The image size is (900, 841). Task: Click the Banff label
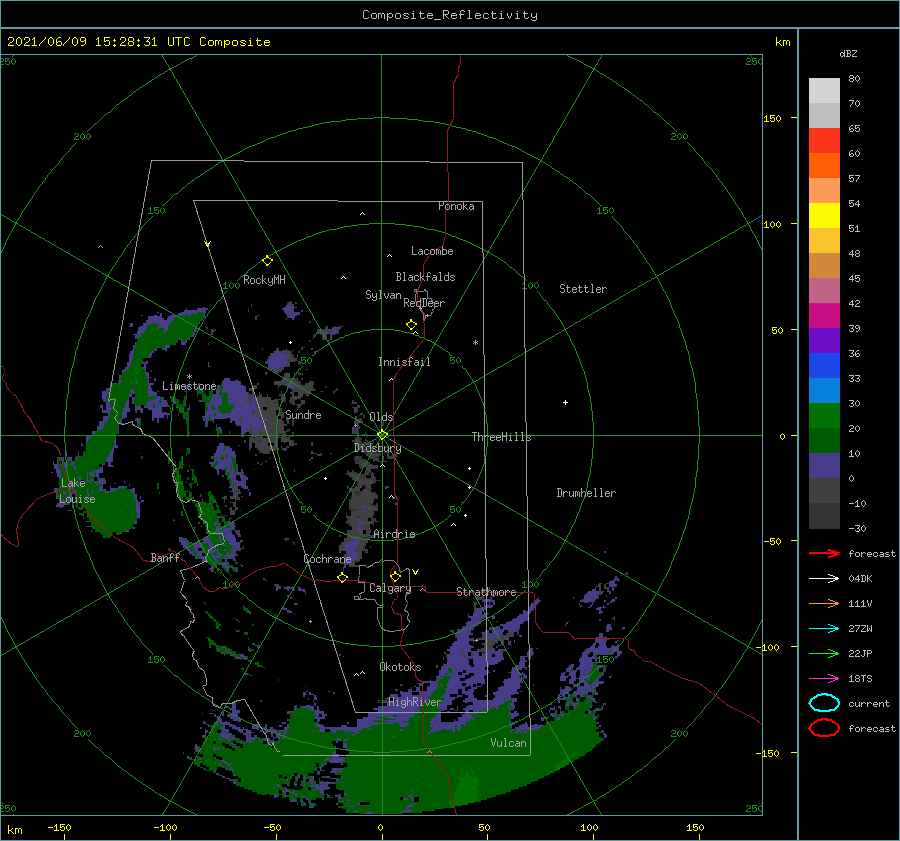point(165,557)
